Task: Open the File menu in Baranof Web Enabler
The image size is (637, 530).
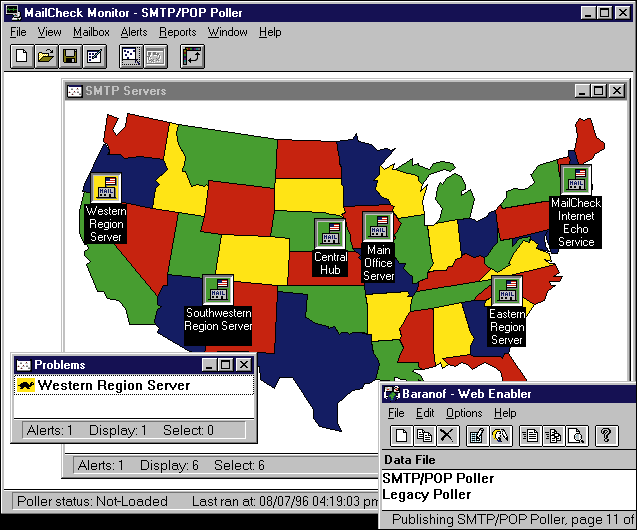Action: click(x=396, y=413)
